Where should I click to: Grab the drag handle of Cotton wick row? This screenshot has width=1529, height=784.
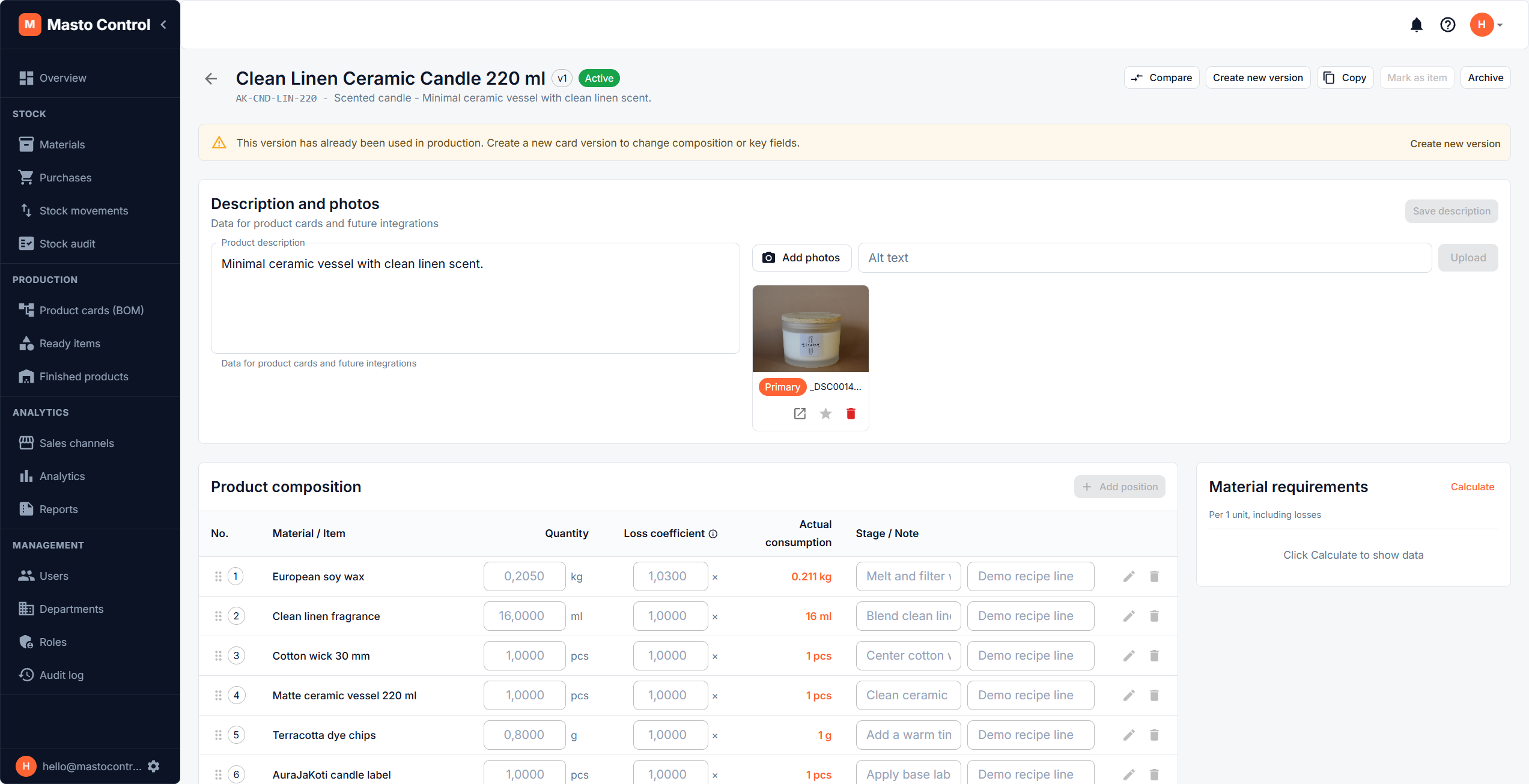(218, 655)
